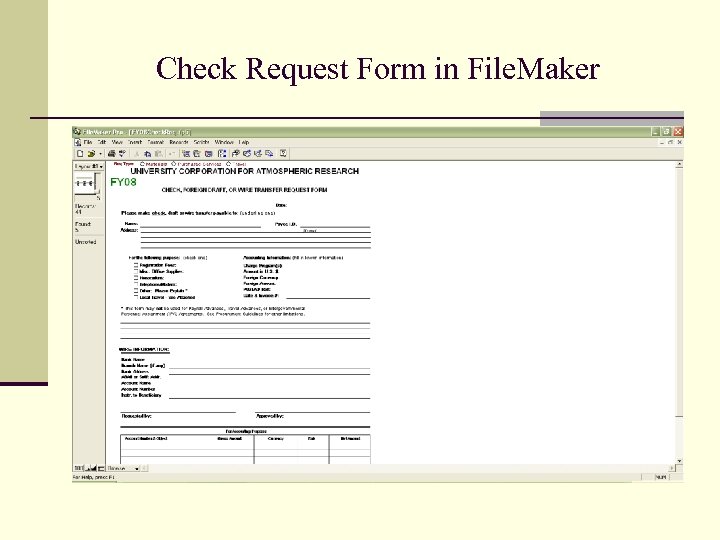Click the Undo toolbar icon
This screenshot has width=720, height=540.
[x=171, y=154]
